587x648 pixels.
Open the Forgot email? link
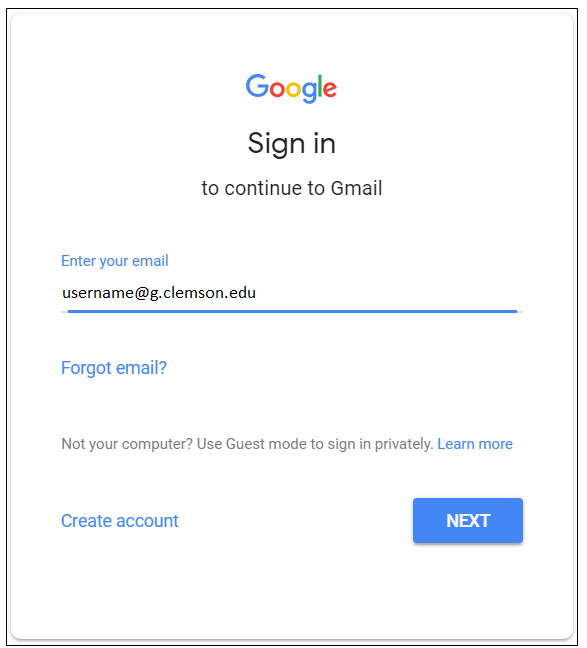(x=114, y=368)
